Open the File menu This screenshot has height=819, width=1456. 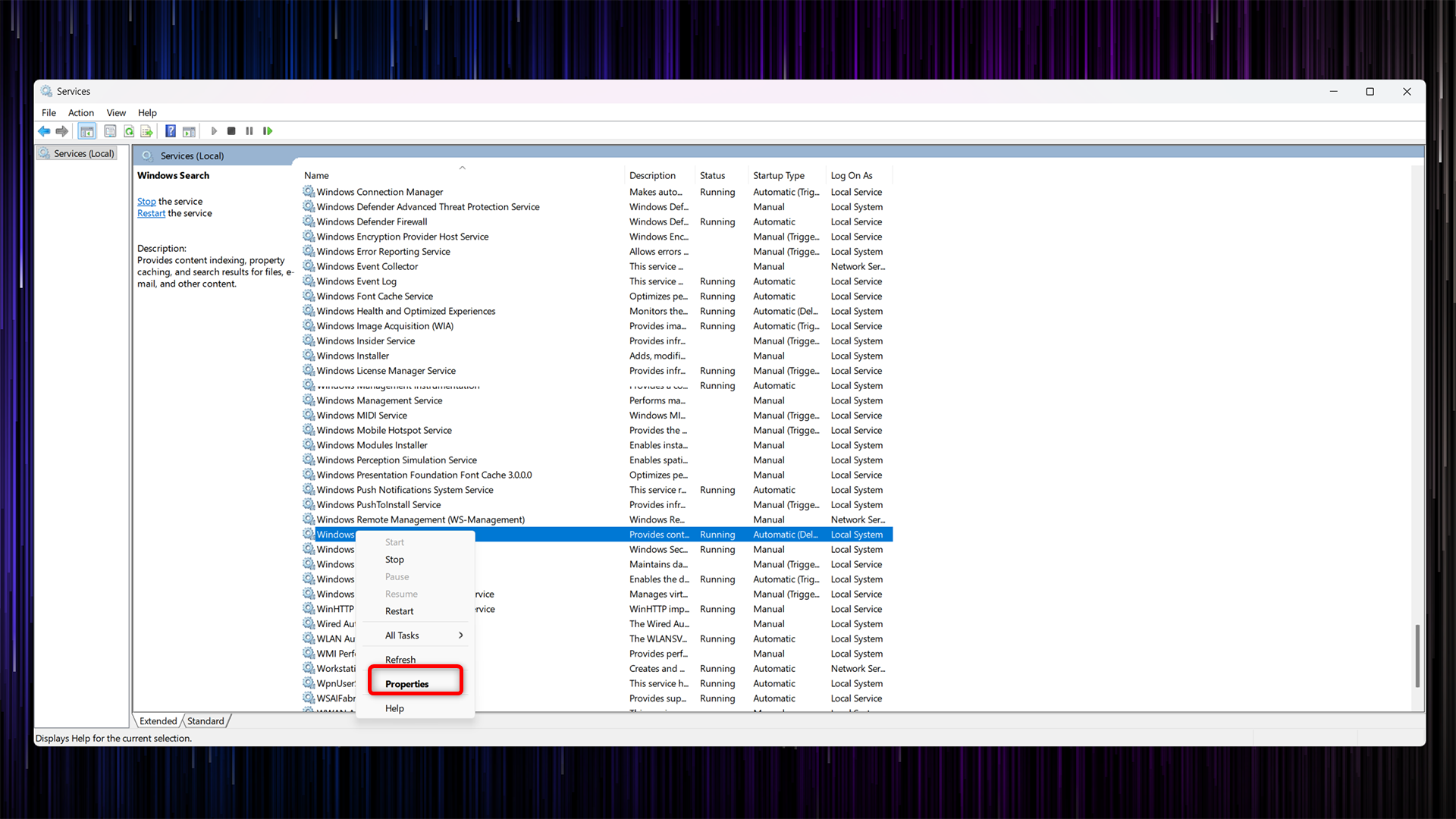[x=49, y=113]
